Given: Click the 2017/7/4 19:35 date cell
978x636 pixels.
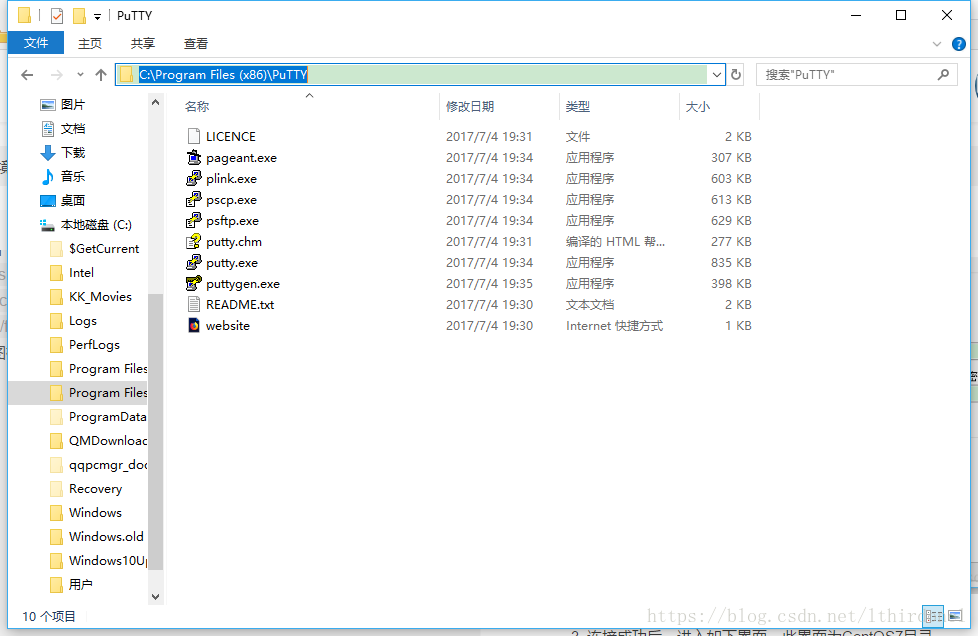Looking at the screenshot, I should point(489,284).
